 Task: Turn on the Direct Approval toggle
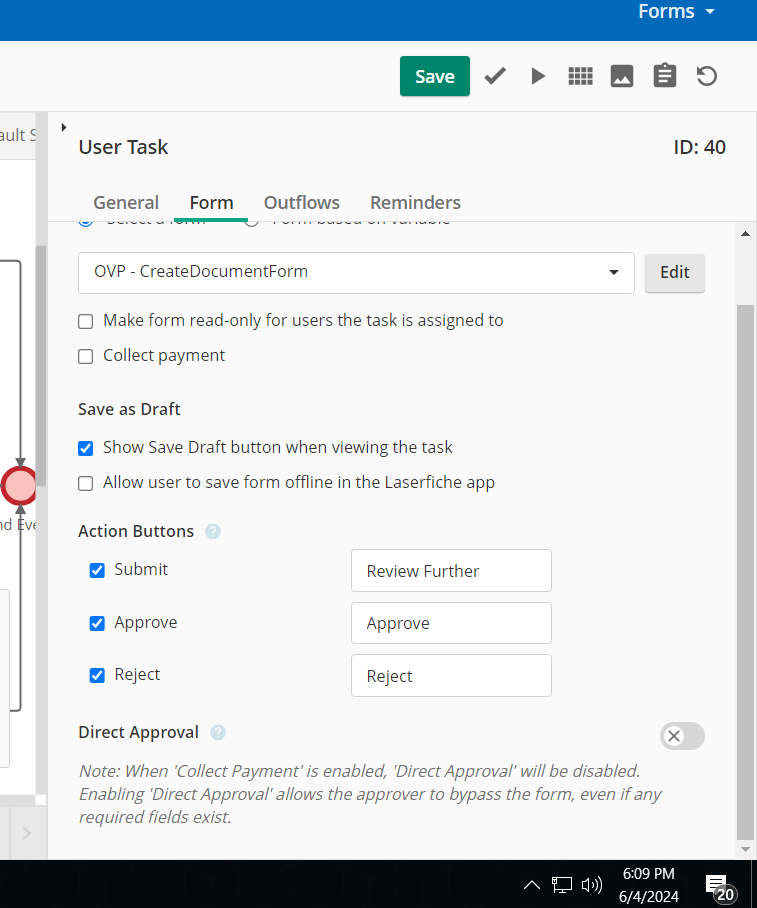coord(682,736)
